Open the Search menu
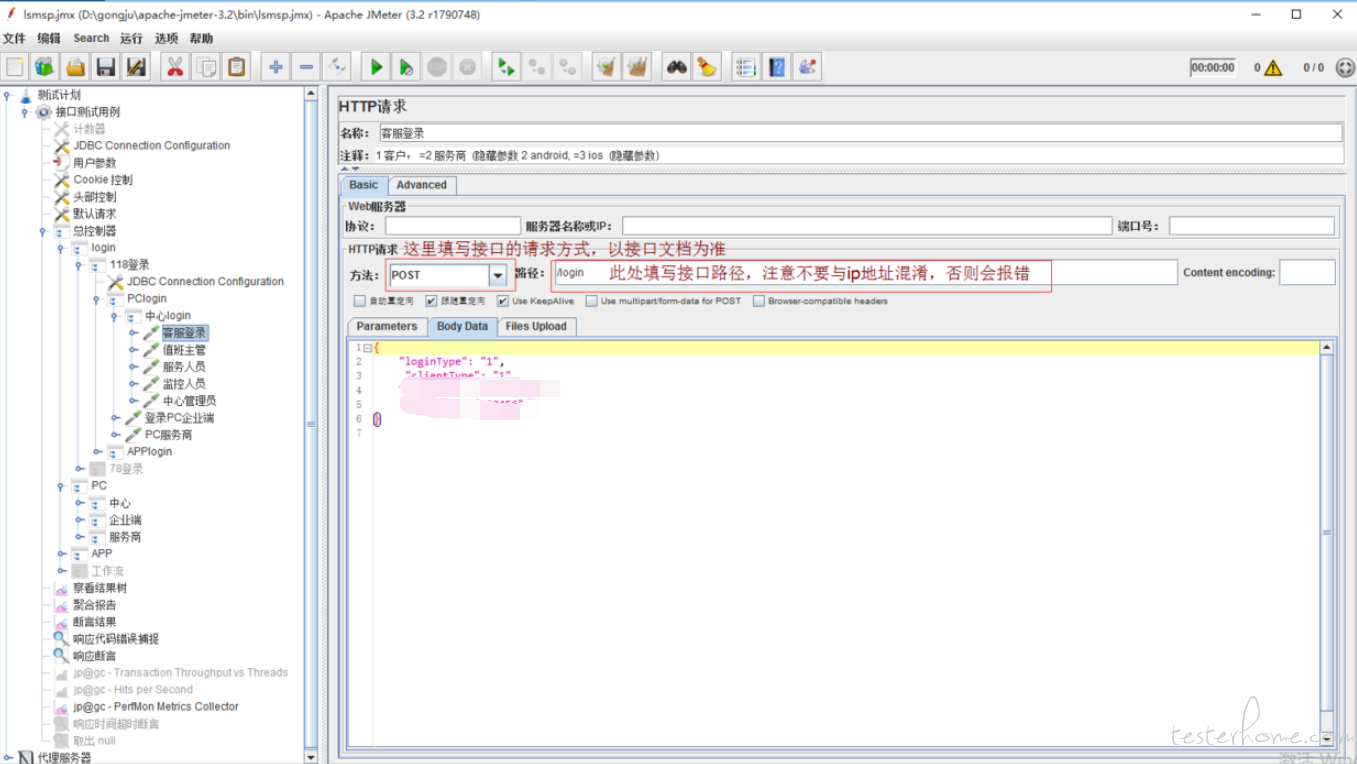 click(91, 38)
